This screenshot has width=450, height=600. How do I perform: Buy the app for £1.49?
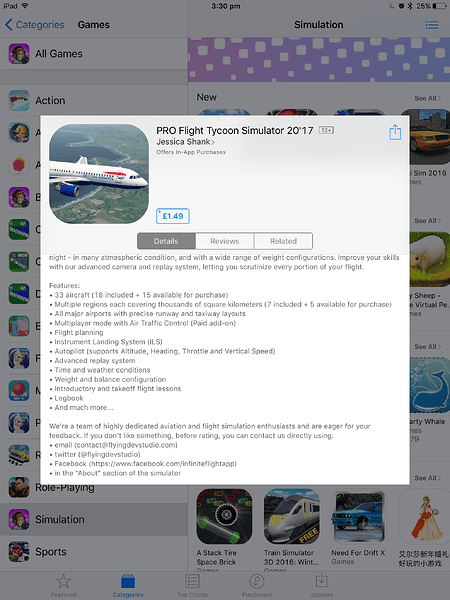coord(173,216)
